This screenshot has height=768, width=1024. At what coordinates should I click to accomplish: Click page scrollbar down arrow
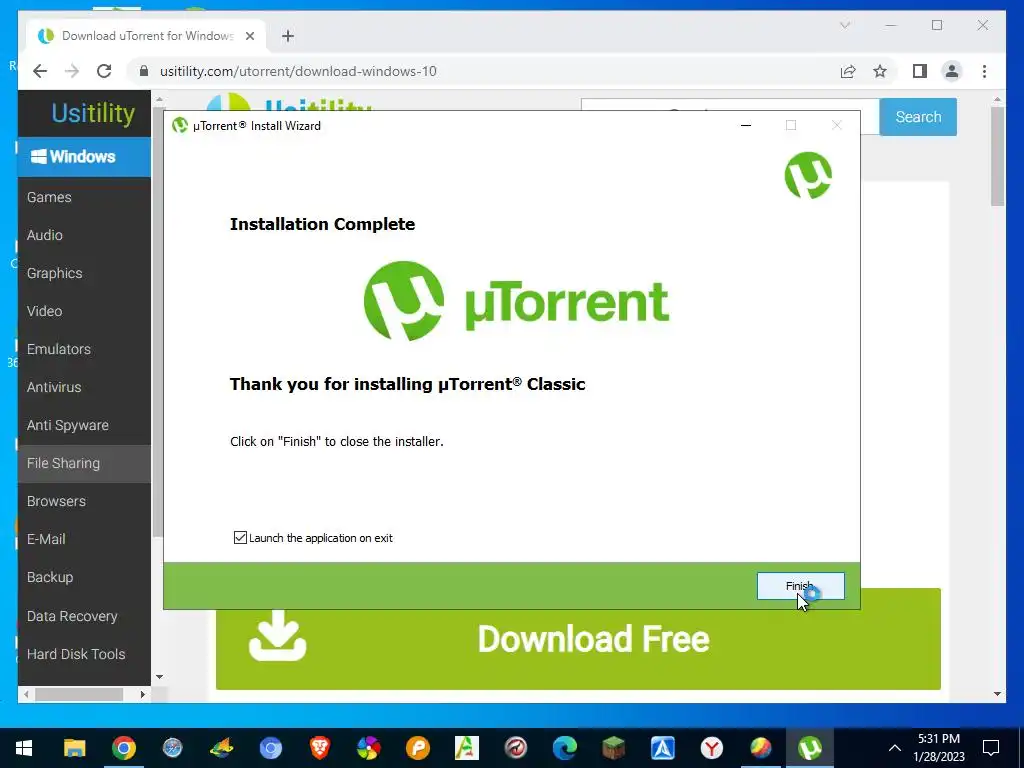pos(997,694)
